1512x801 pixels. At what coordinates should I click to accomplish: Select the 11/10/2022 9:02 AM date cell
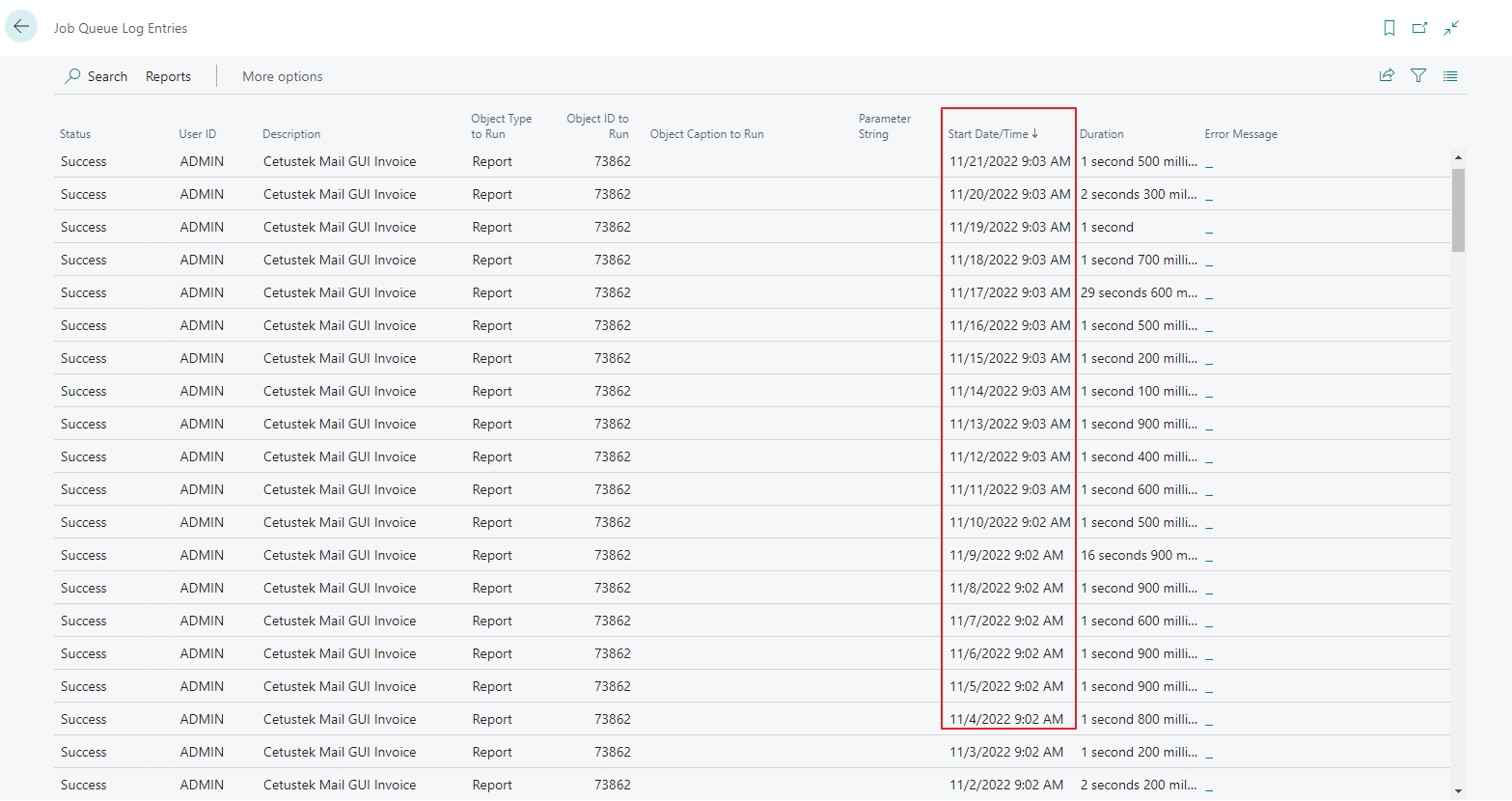click(x=1010, y=522)
